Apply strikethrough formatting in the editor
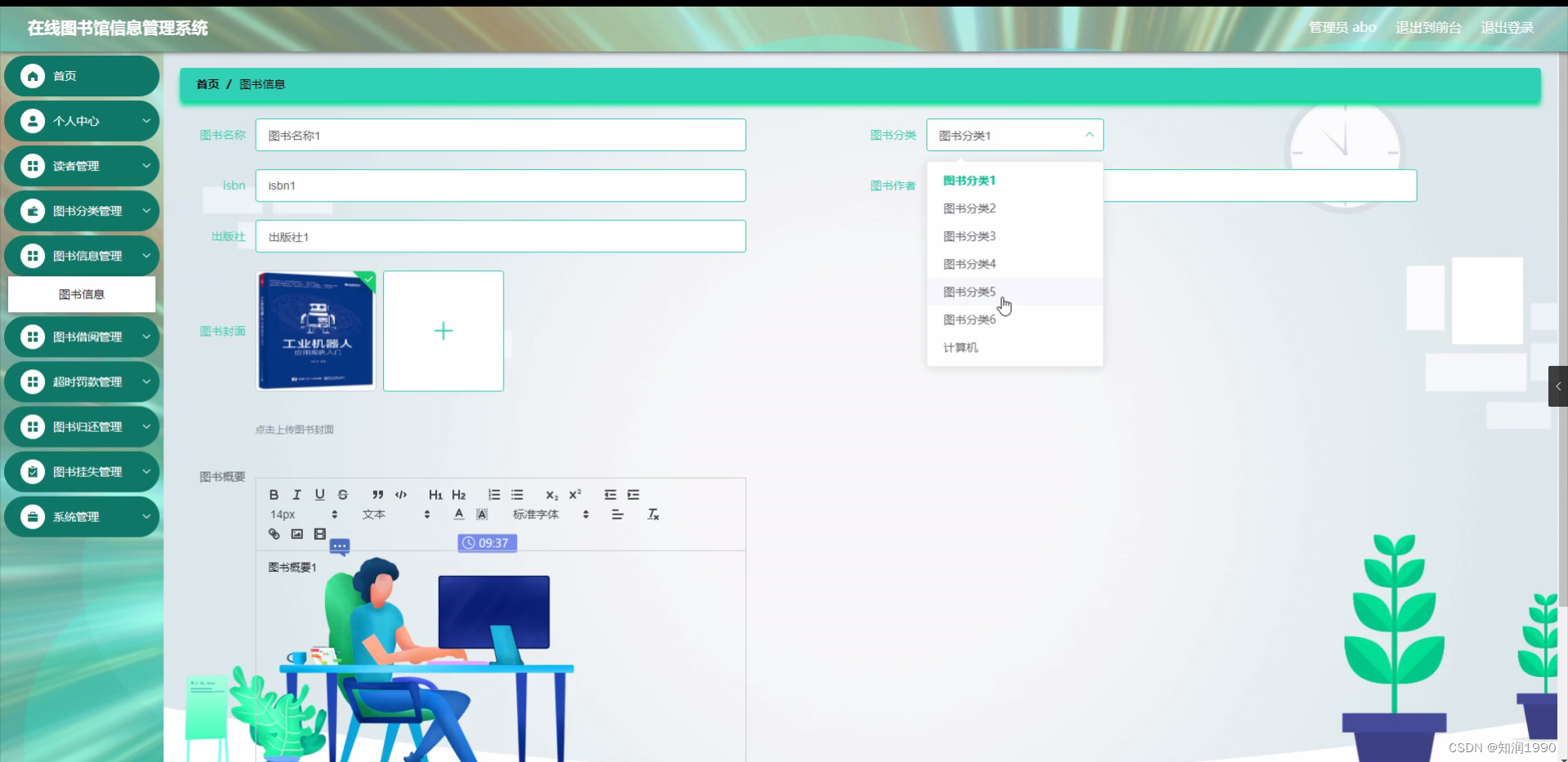Image resolution: width=1568 pixels, height=762 pixels. (342, 494)
